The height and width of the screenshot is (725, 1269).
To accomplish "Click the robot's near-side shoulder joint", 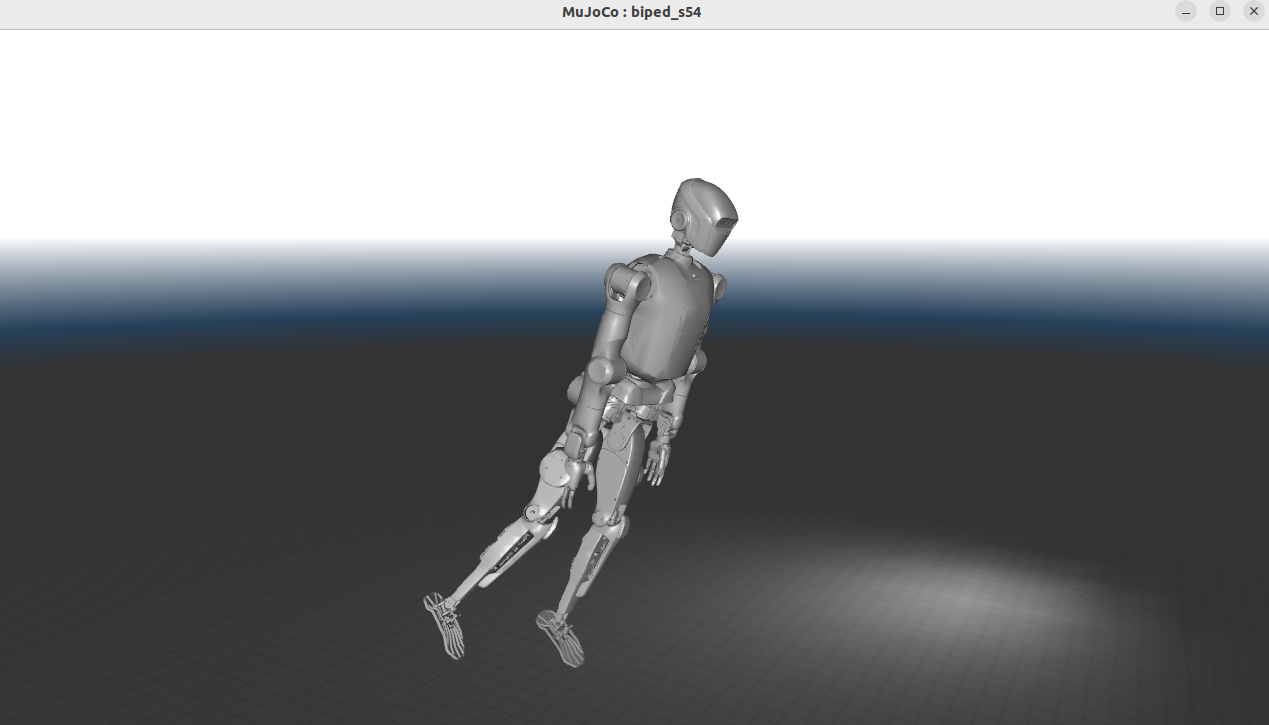I will (x=624, y=280).
